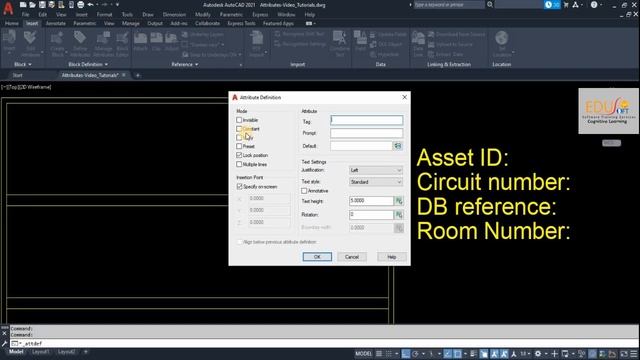Open the Justification dropdown
640x360 pixels.
tap(376, 170)
